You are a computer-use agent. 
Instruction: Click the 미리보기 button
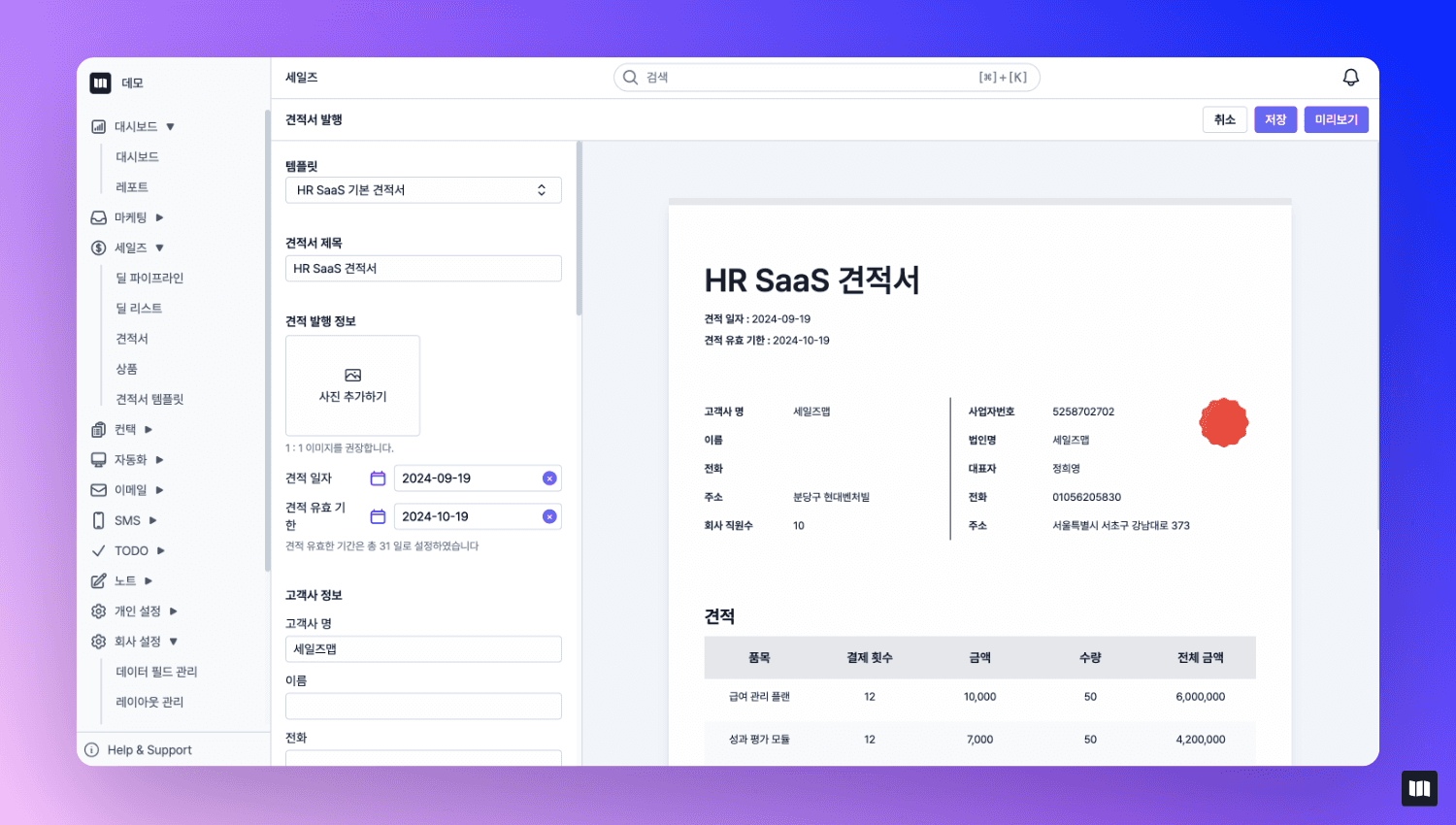tap(1337, 119)
